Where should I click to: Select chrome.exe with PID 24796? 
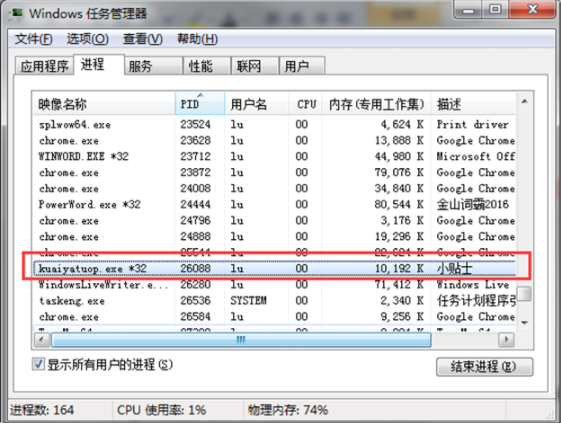click(274, 220)
